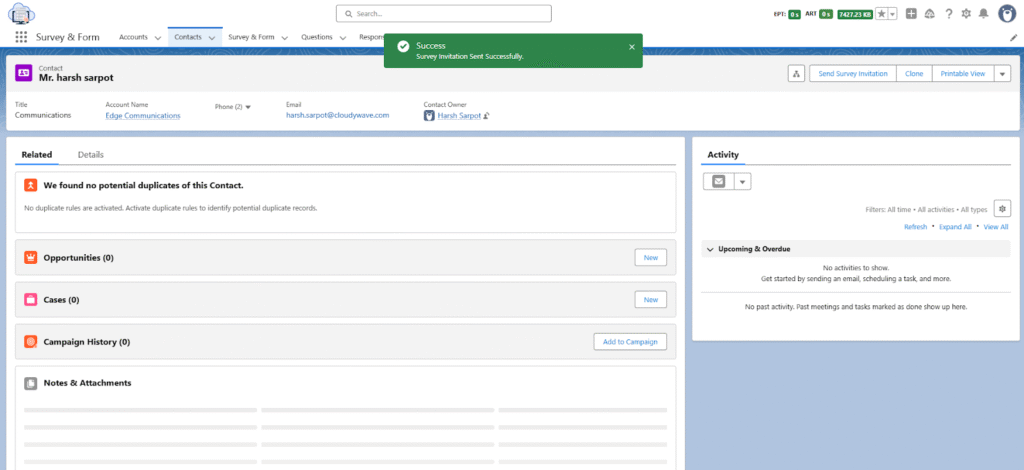The image size is (1024, 470).
Task: Click the edit navigation pencil icon
Action: 1012,37
